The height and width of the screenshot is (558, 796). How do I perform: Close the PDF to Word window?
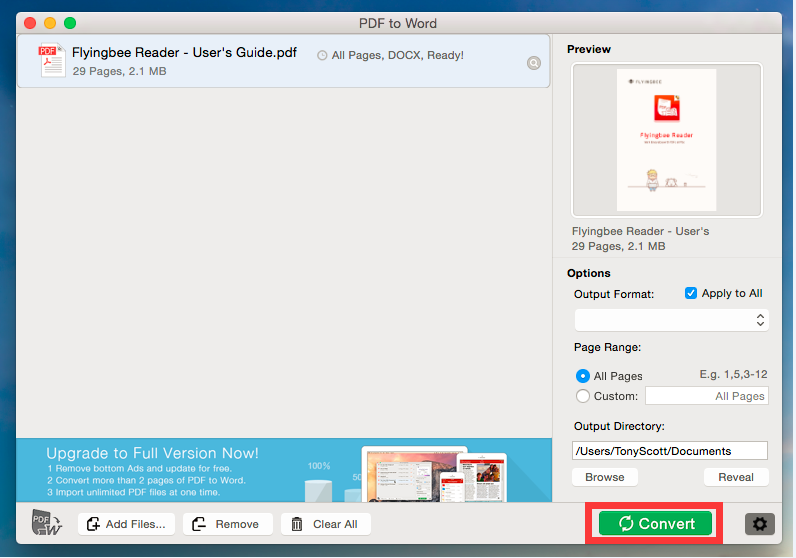(30, 23)
